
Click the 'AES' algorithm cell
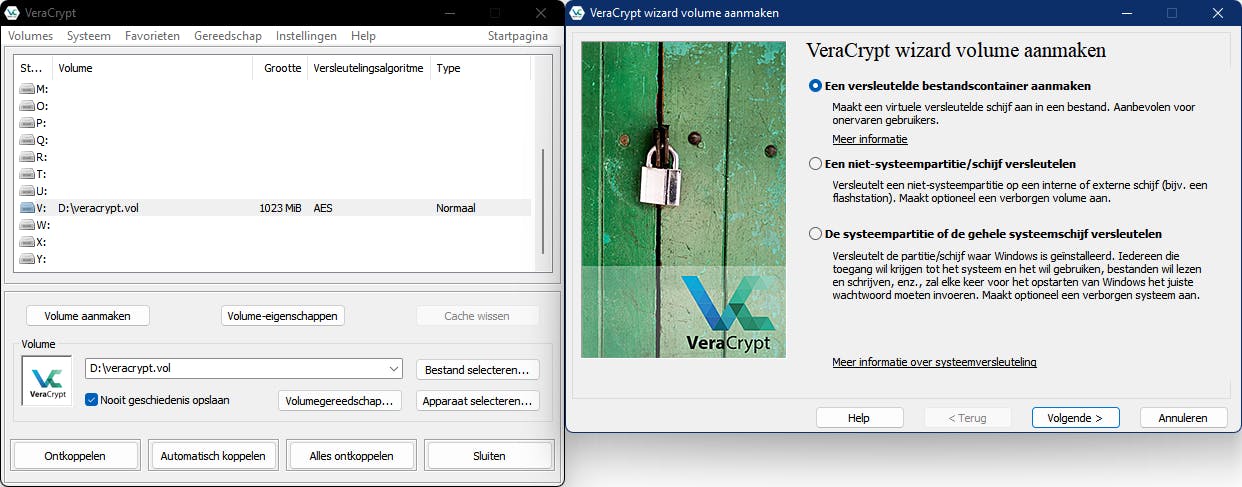tap(323, 208)
